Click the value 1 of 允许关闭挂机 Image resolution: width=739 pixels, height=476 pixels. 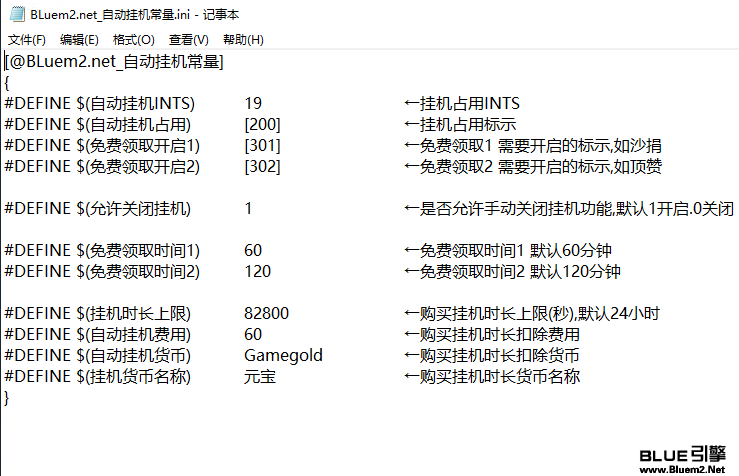tap(248, 208)
